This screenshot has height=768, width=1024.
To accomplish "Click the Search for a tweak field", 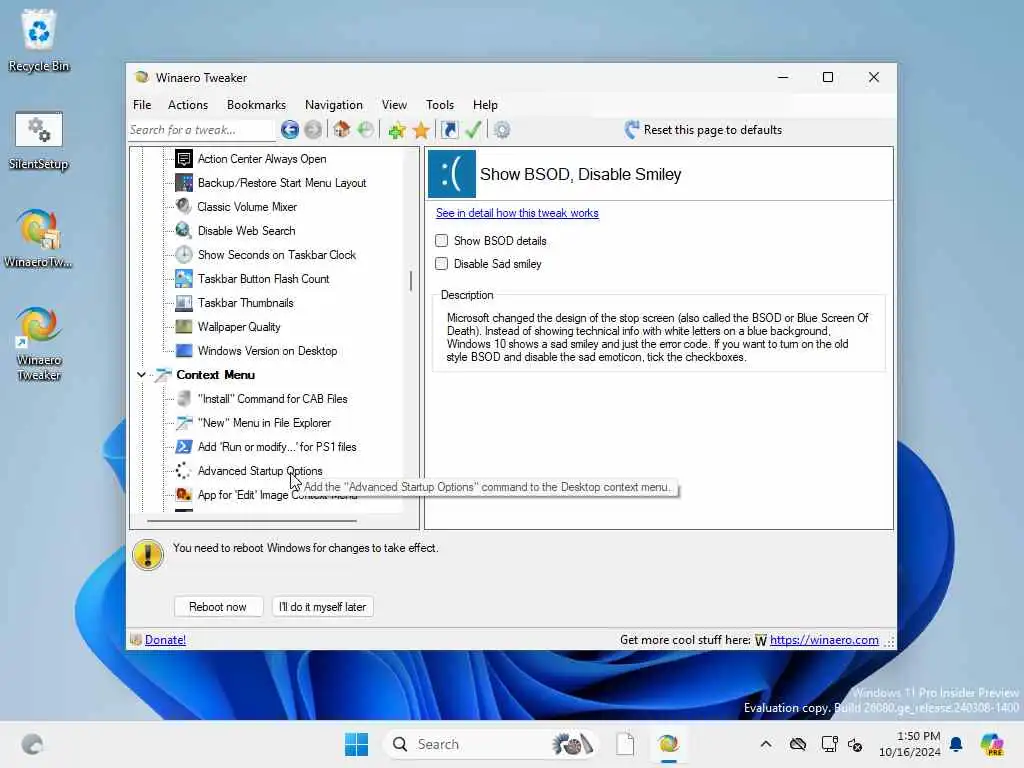I will click(x=201, y=130).
